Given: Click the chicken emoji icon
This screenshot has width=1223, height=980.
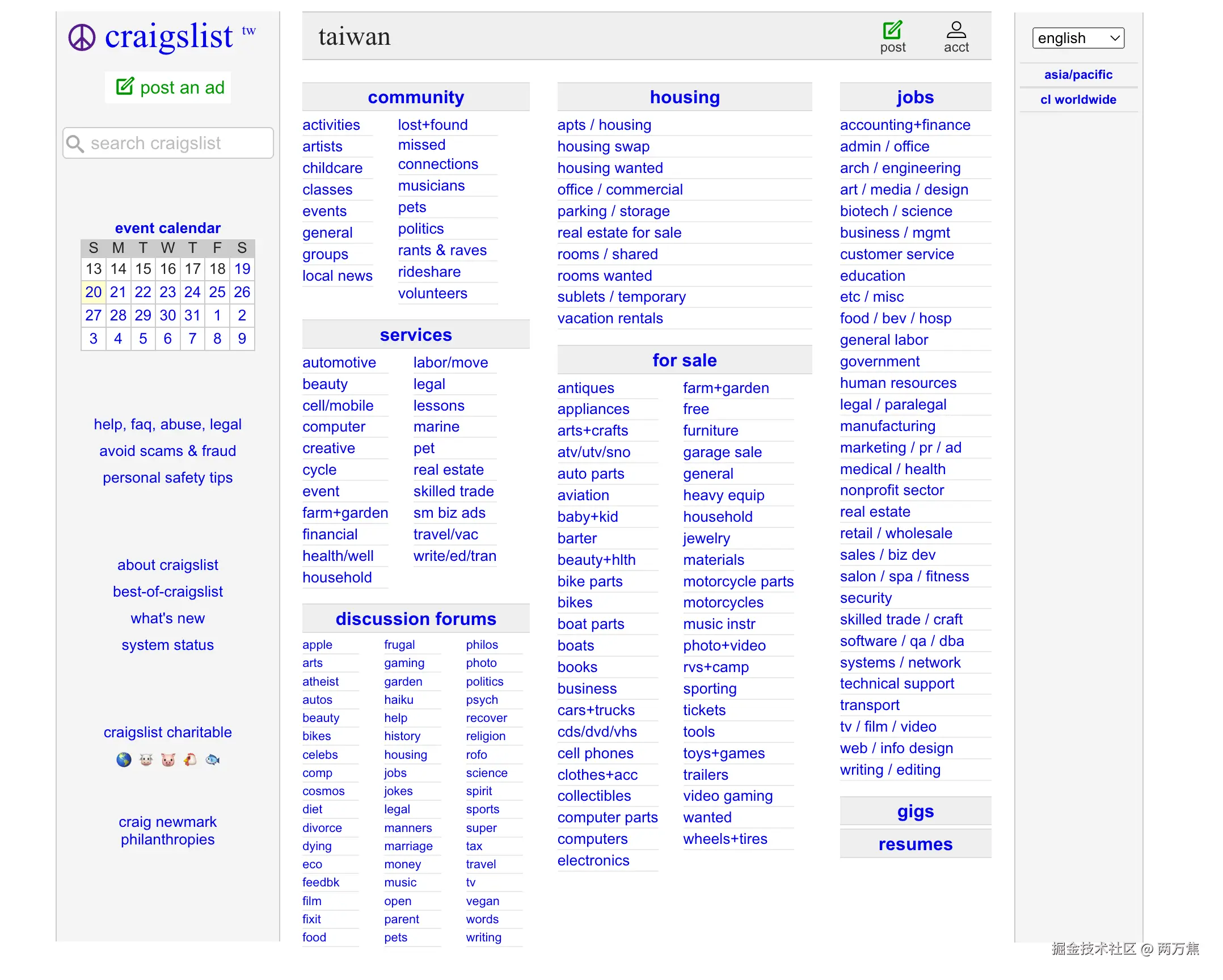Looking at the screenshot, I should click(190, 759).
